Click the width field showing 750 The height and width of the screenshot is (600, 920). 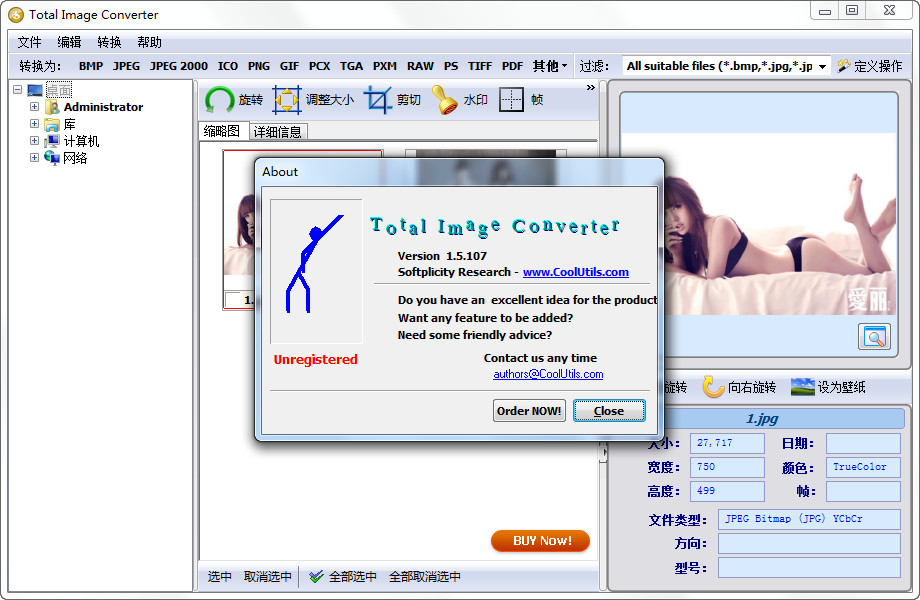pos(727,467)
